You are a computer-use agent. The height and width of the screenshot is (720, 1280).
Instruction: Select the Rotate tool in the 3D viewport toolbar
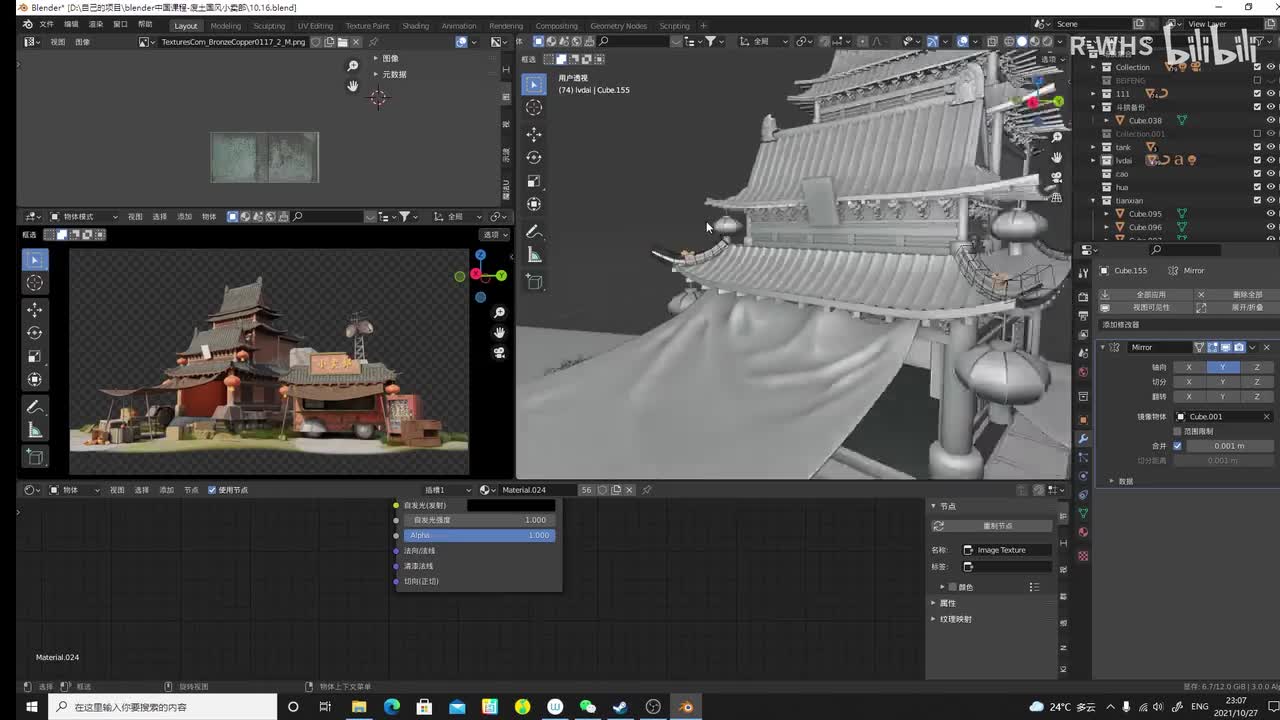click(x=534, y=157)
